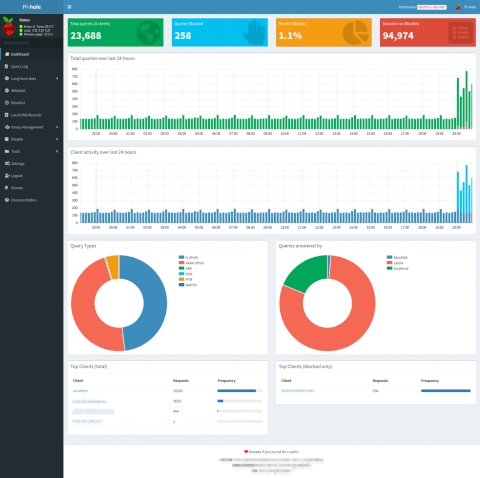This screenshot has height=478, width=480.
Task: Open the Pi-hole brand title in the header
Action: [32, 7]
